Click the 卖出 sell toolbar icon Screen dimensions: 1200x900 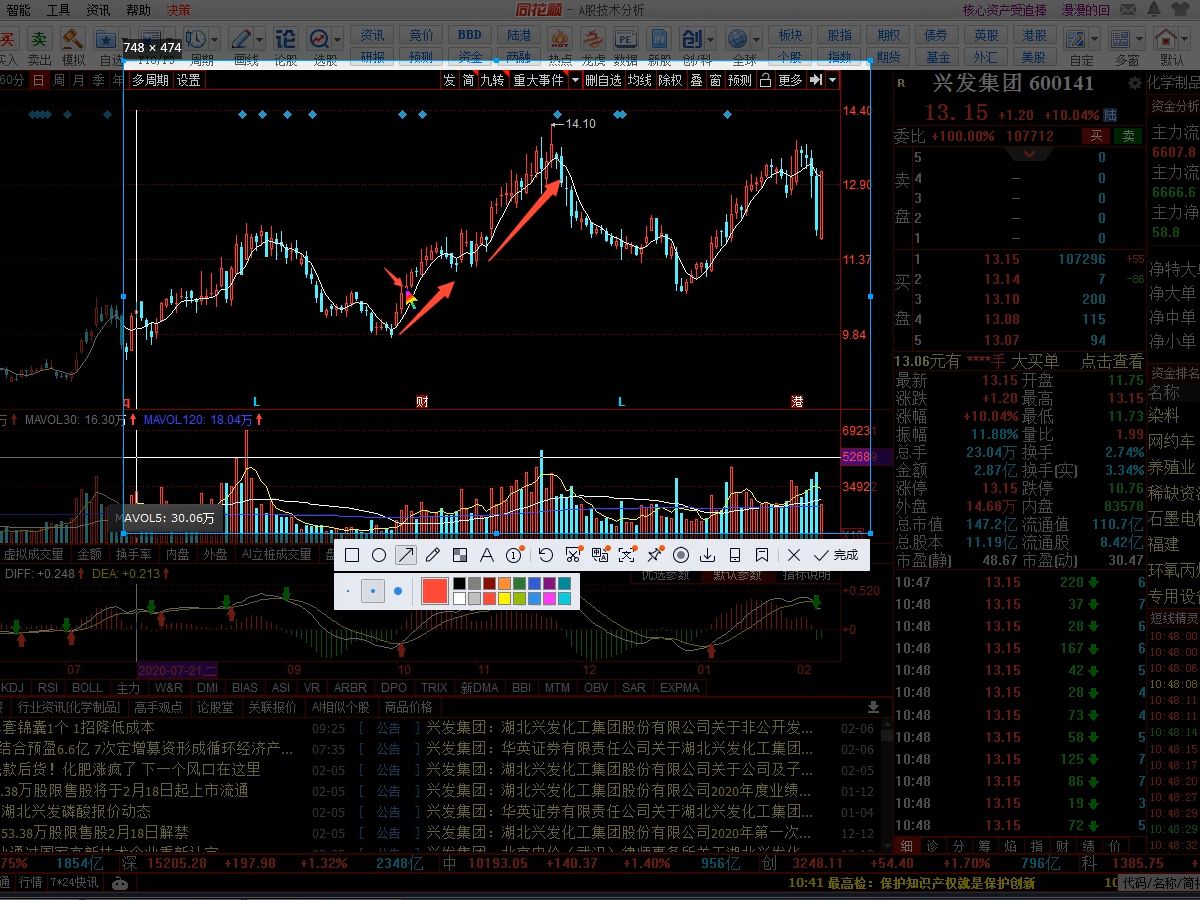pyautogui.click(x=39, y=46)
